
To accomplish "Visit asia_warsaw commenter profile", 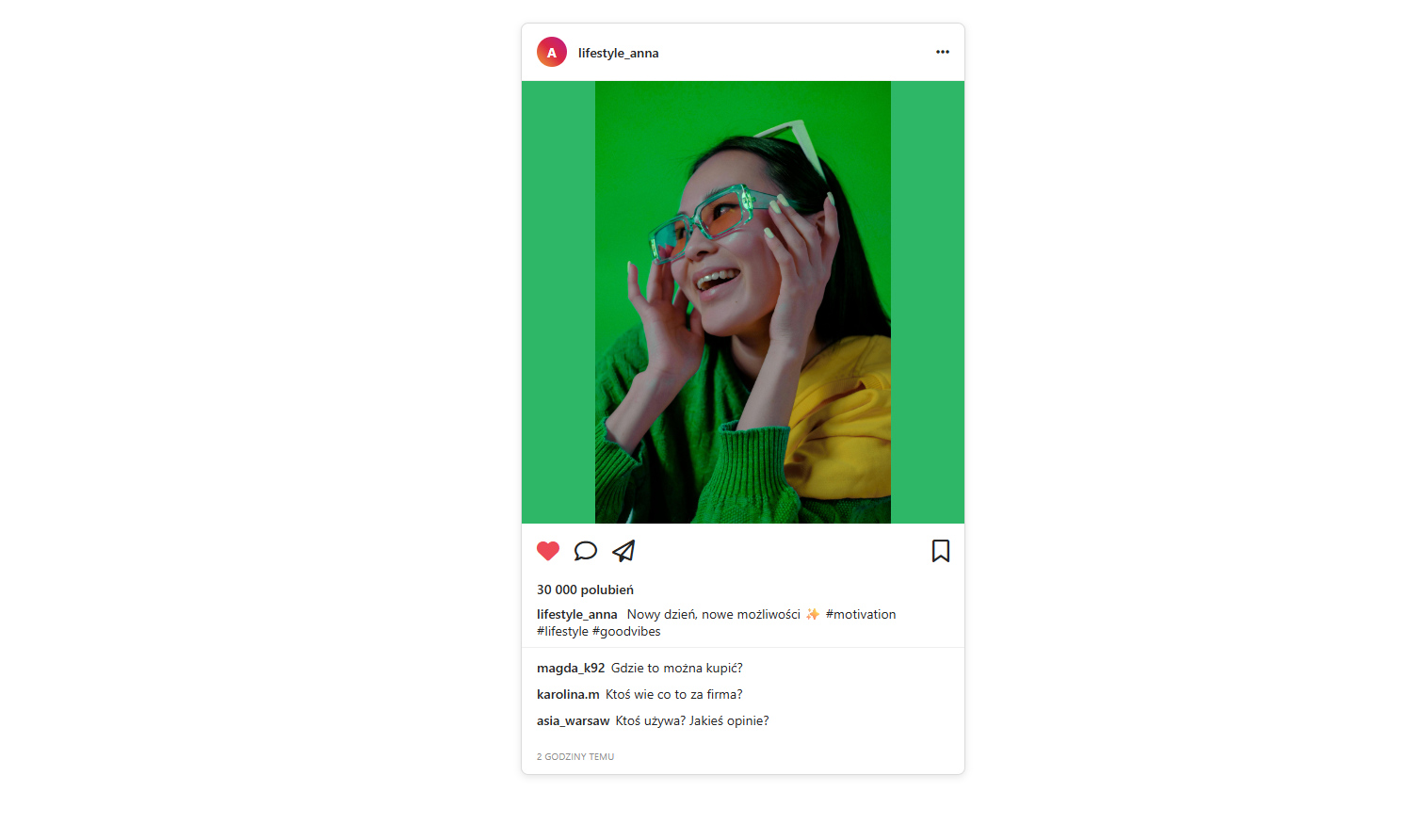I will pos(574,720).
